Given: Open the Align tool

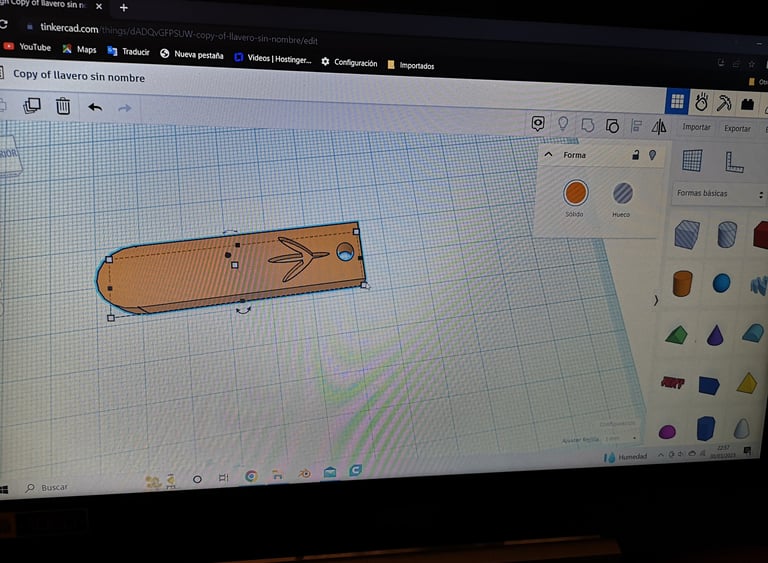Looking at the screenshot, I should pyautogui.click(x=636, y=126).
